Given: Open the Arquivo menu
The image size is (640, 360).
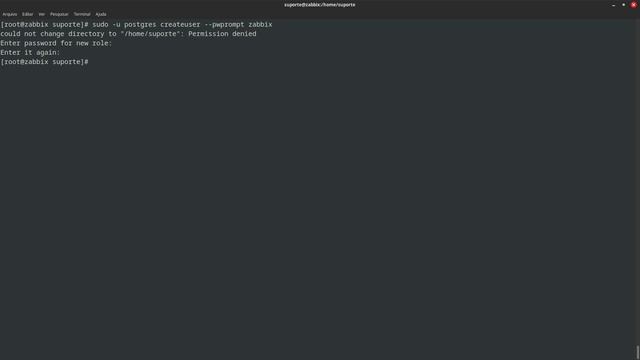Looking at the screenshot, I should tap(10, 14).
